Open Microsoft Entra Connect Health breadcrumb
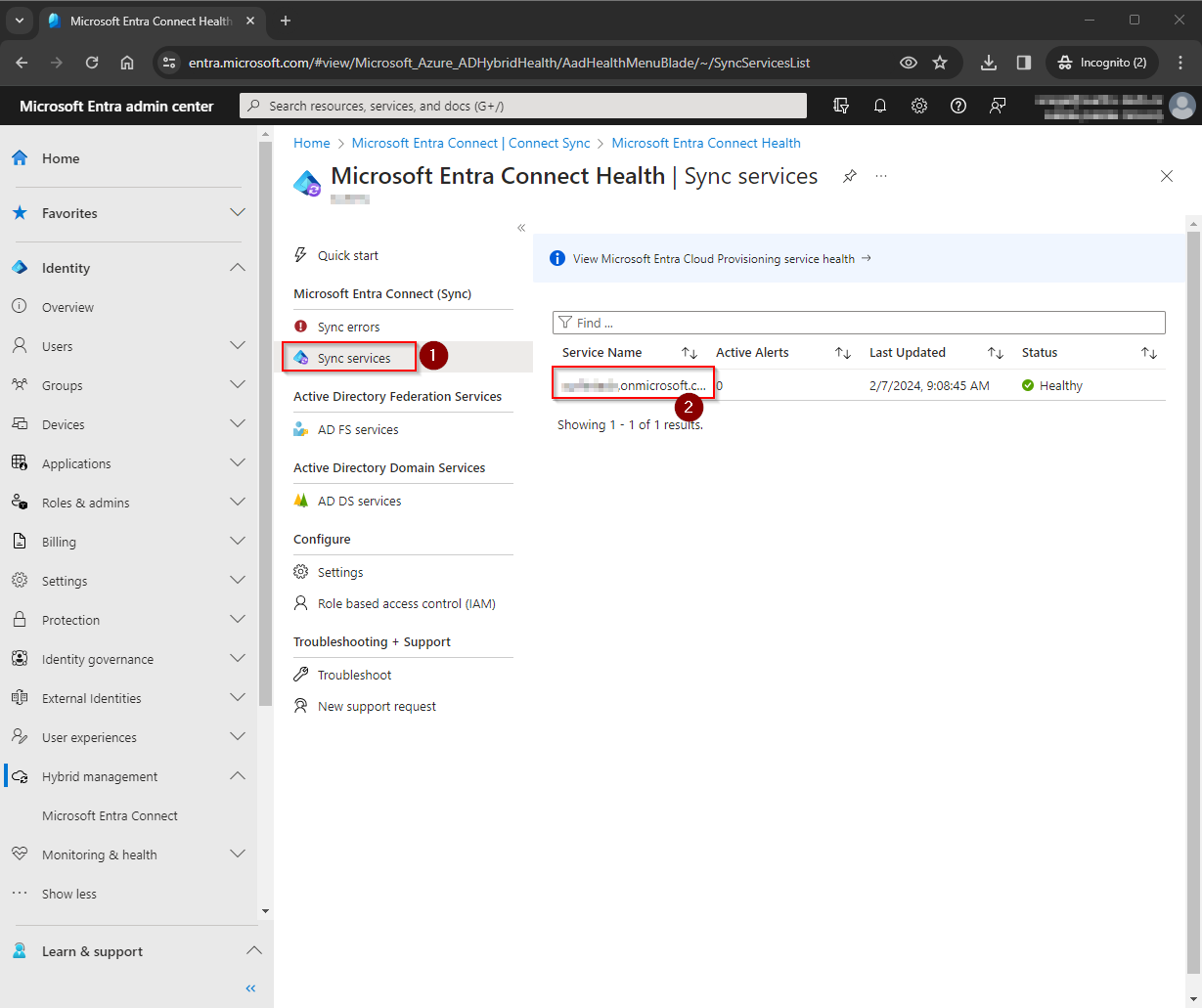 click(x=706, y=143)
